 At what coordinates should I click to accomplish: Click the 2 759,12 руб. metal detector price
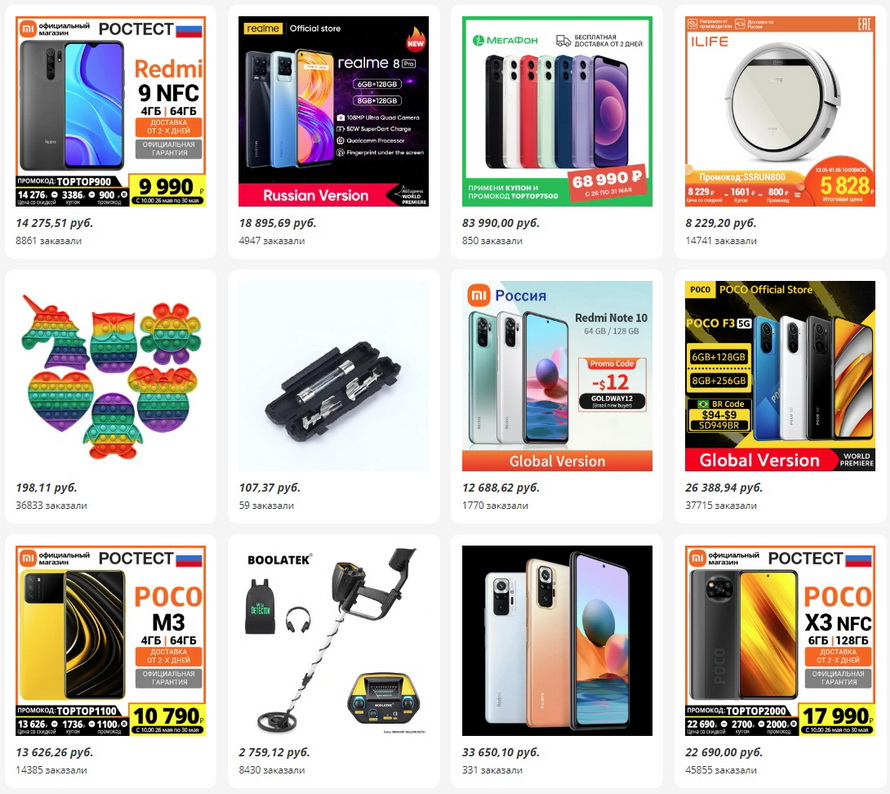(274, 752)
